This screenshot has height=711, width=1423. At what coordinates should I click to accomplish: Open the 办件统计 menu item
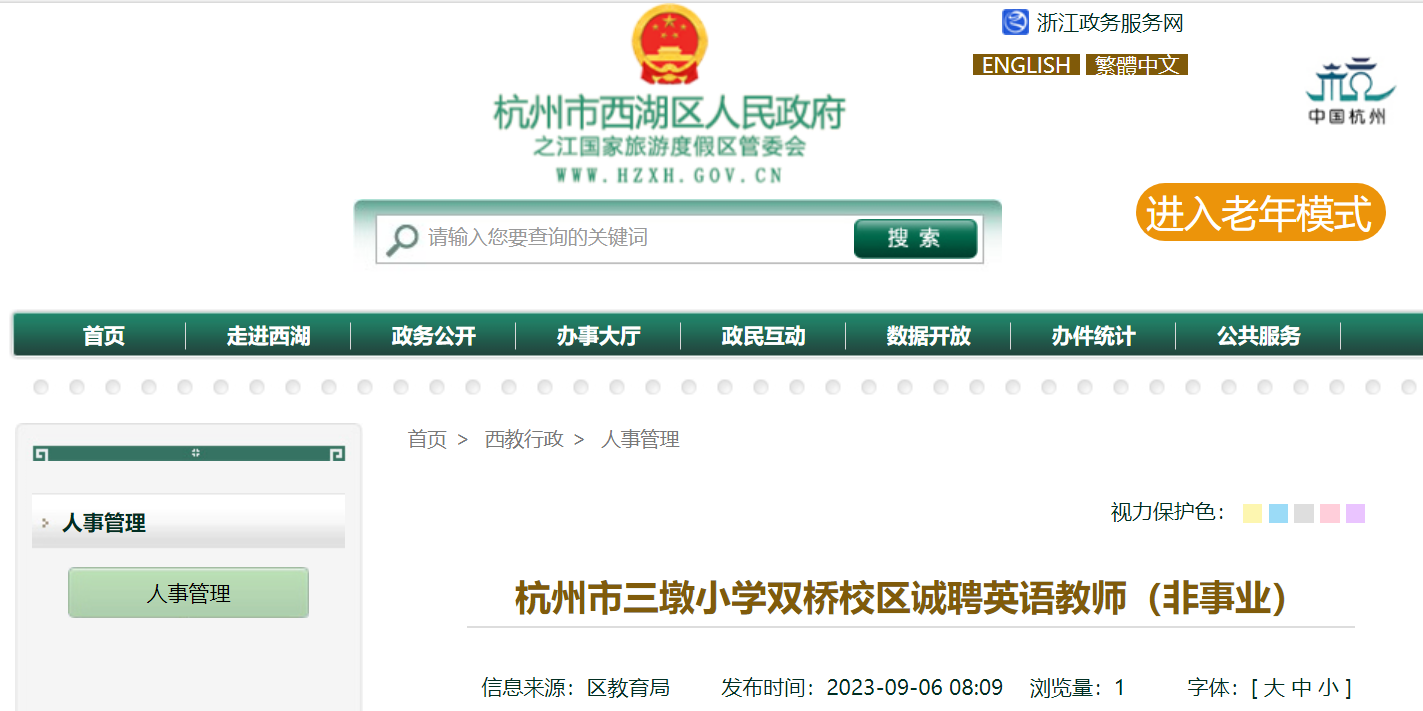[1093, 336]
